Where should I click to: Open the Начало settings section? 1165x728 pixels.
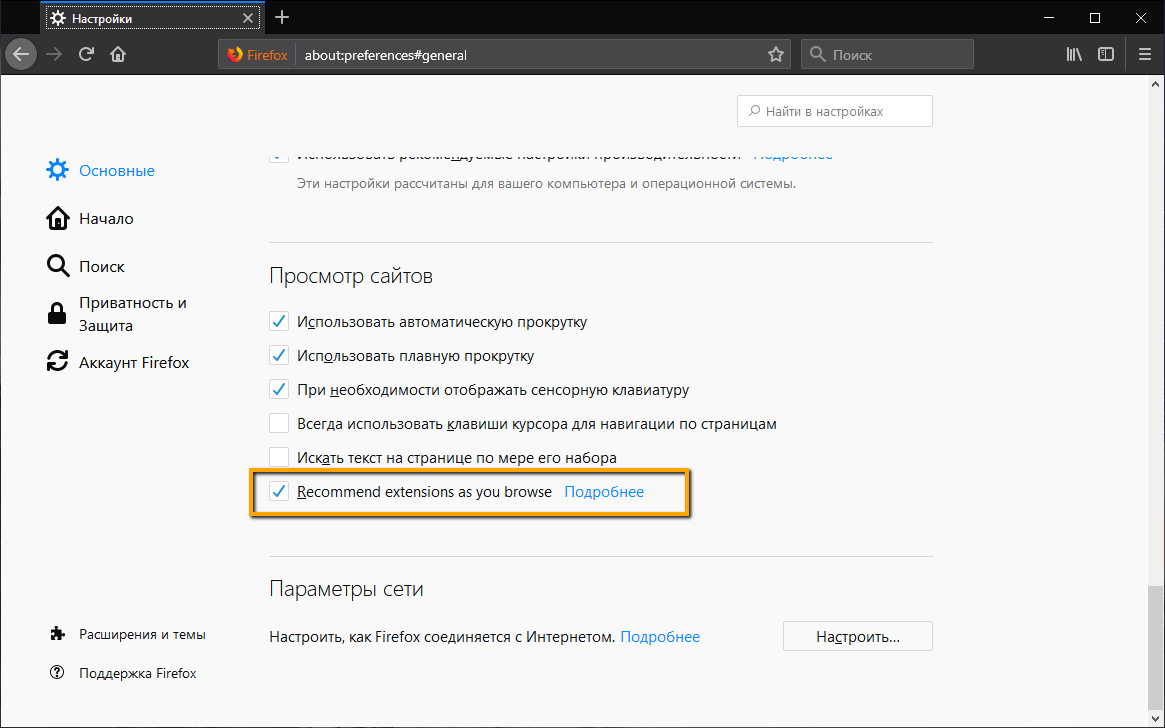coord(106,218)
